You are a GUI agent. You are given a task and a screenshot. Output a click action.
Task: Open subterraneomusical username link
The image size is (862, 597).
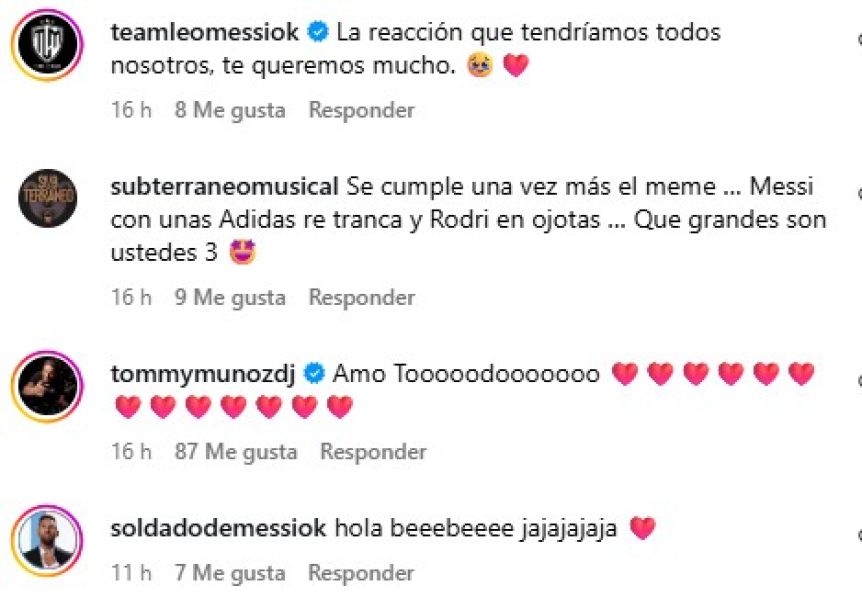[224, 186]
